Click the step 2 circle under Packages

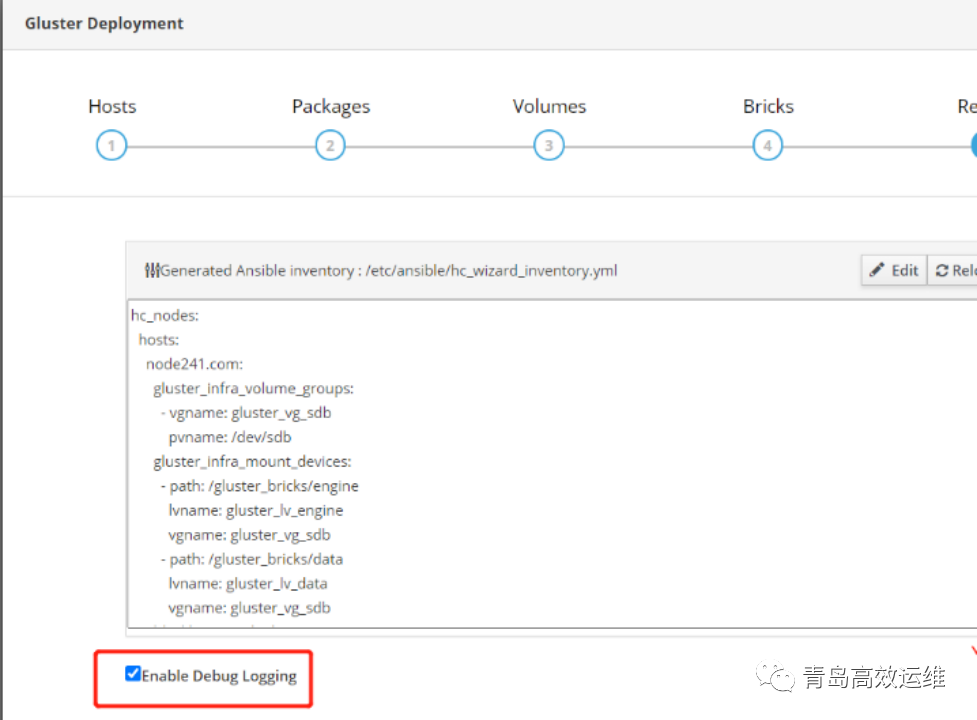click(330, 146)
